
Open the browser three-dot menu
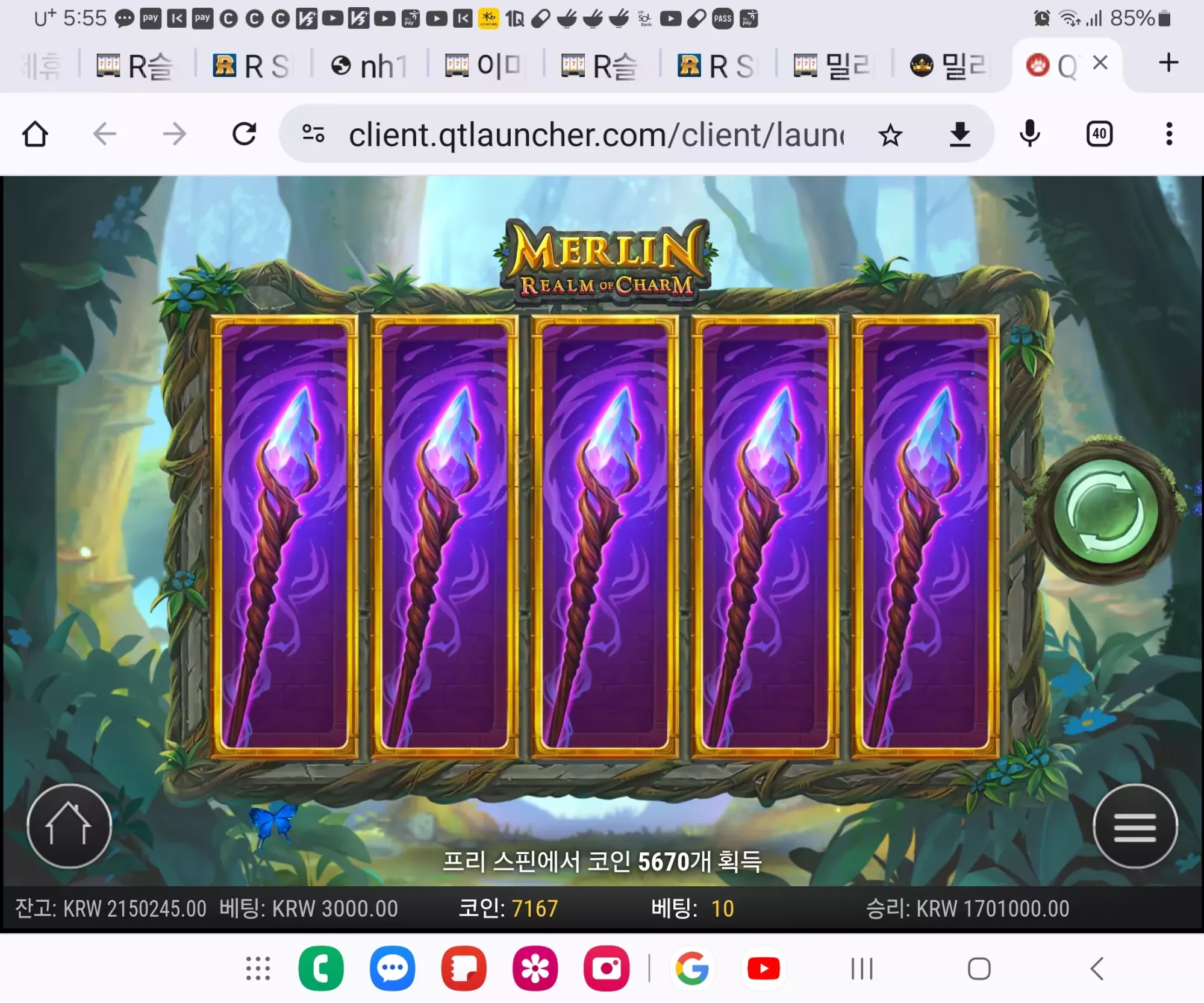[1169, 134]
